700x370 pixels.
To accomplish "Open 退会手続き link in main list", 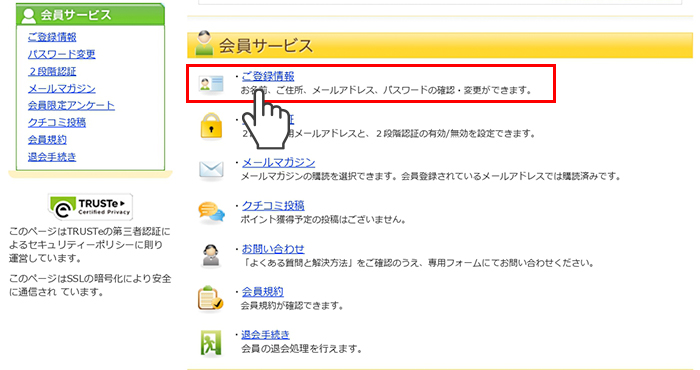I will [265, 334].
